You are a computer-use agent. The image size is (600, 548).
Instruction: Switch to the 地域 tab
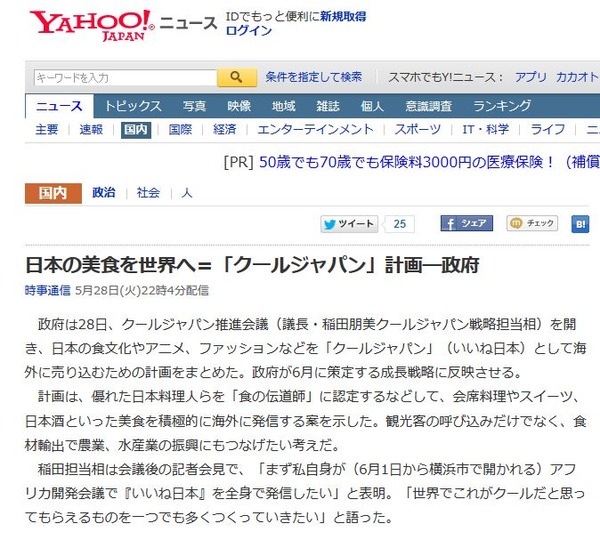[x=284, y=106]
